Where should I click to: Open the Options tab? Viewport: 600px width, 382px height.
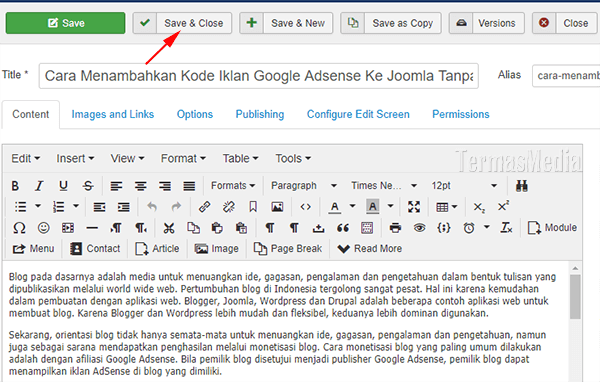(x=195, y=114)
